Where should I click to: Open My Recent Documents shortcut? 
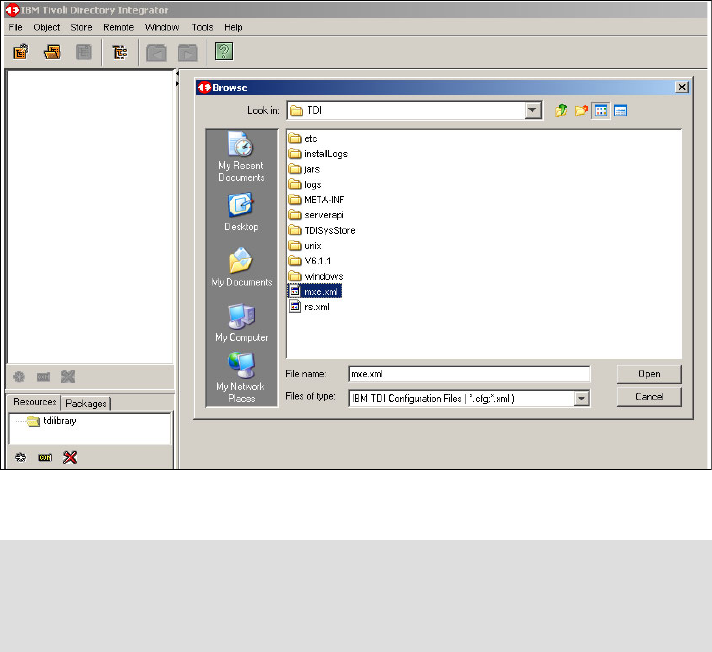click(x=241, y=157)
